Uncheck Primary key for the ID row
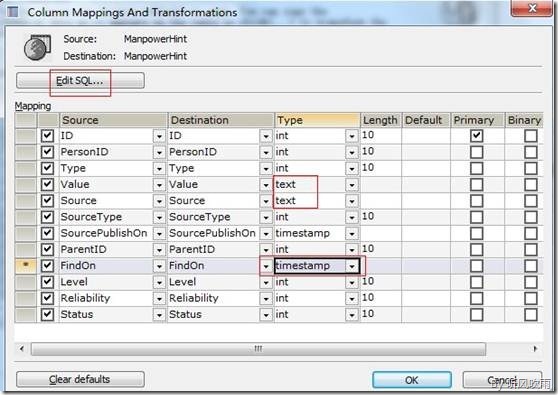The height and width of the screenshot is (395, 558). tap(477, 136)
